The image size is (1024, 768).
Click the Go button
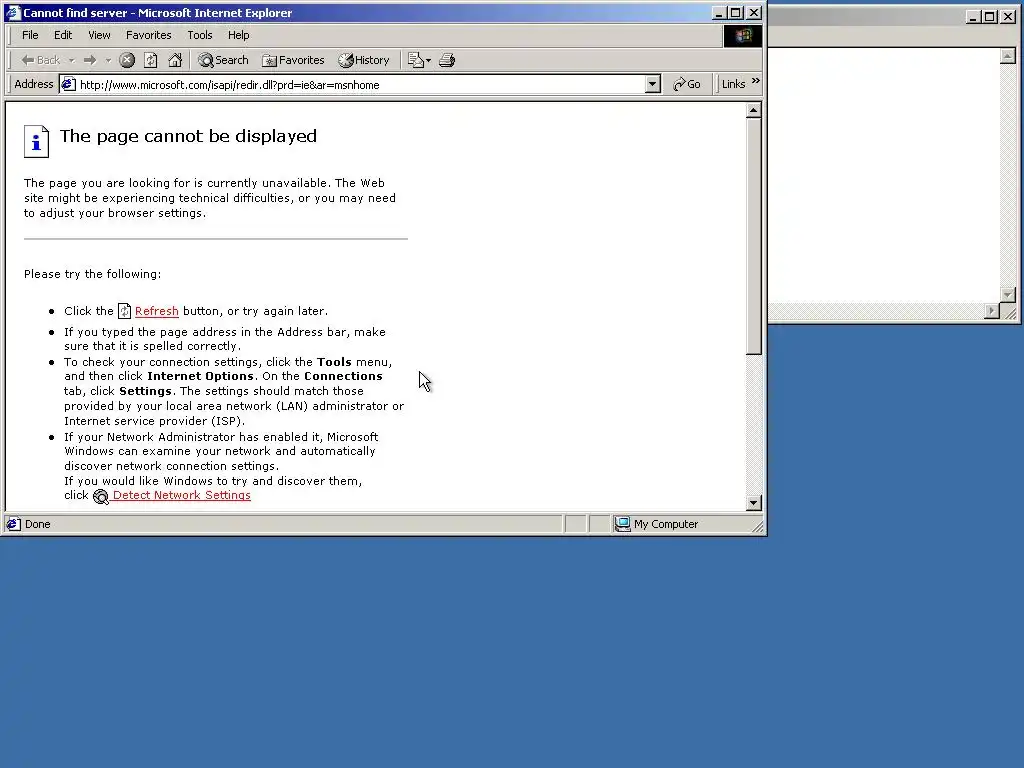tap(687, 84)
